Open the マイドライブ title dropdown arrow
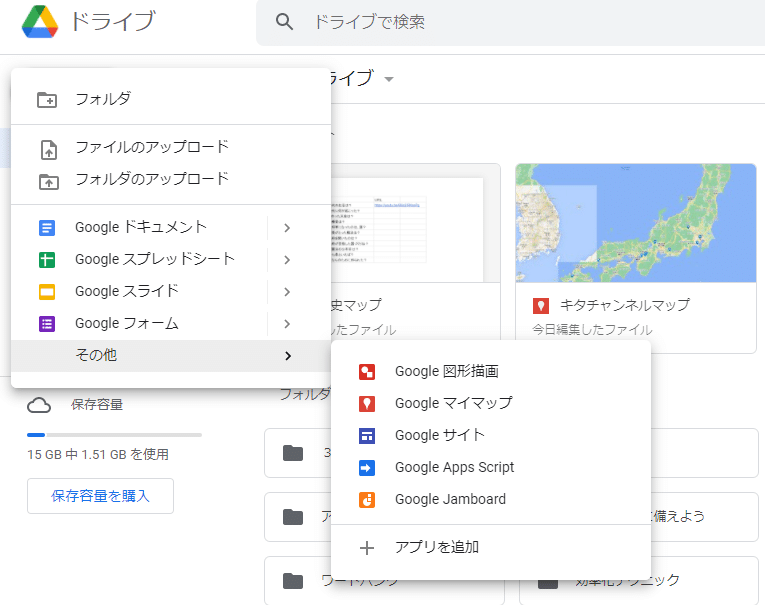 click(x=389, y=80)
